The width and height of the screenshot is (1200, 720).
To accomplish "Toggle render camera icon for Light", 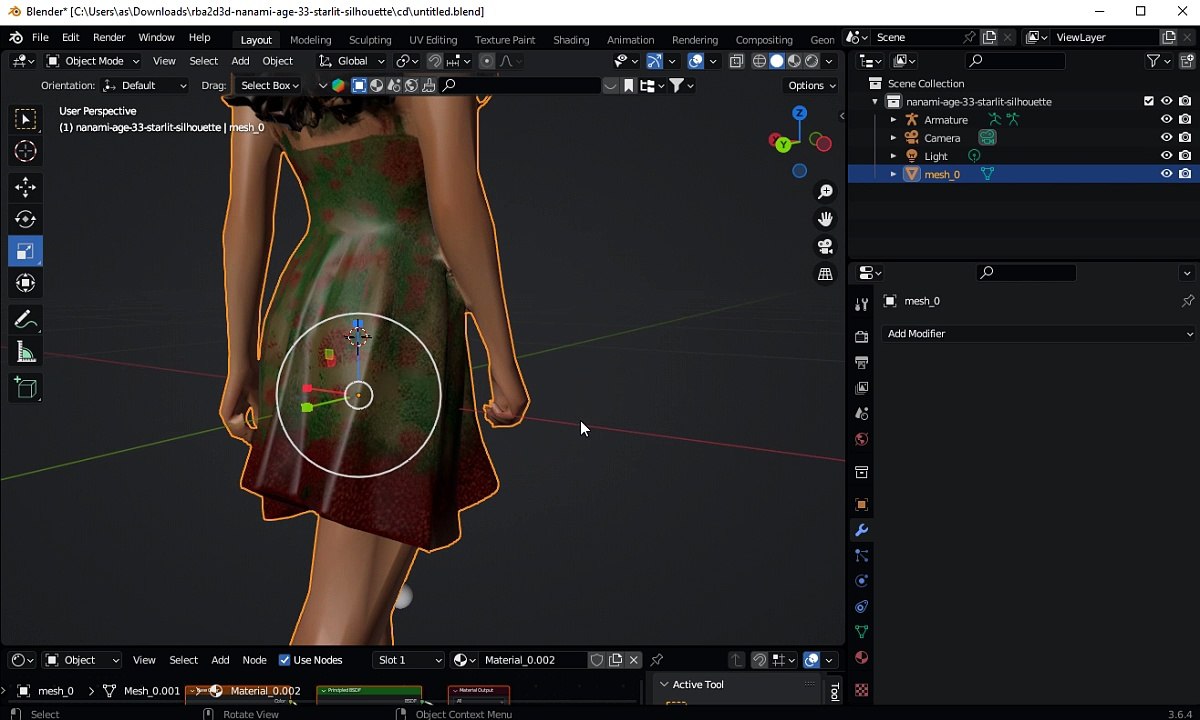I will point(1185,156).
